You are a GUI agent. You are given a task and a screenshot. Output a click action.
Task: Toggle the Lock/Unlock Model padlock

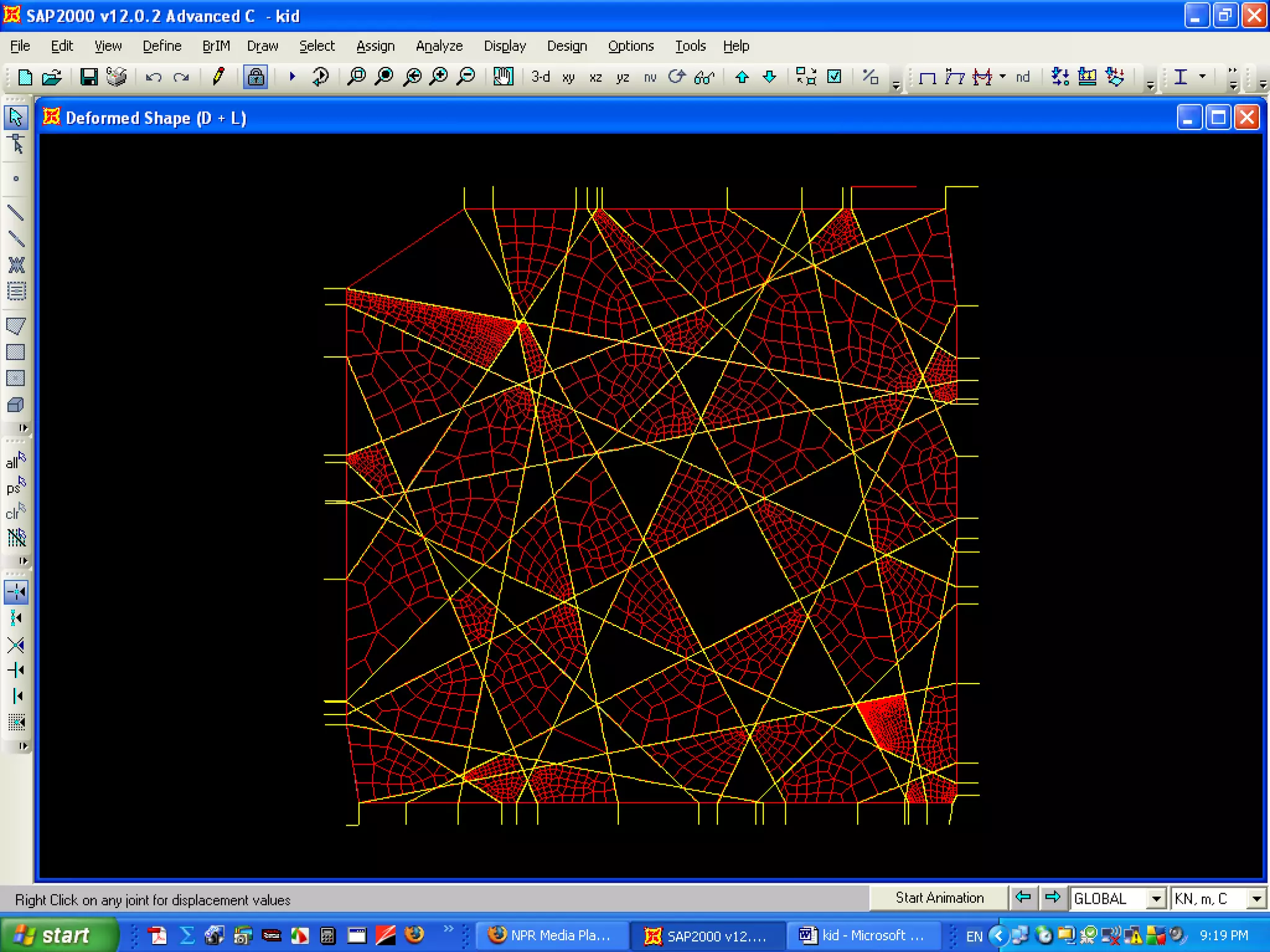[255, 77]
